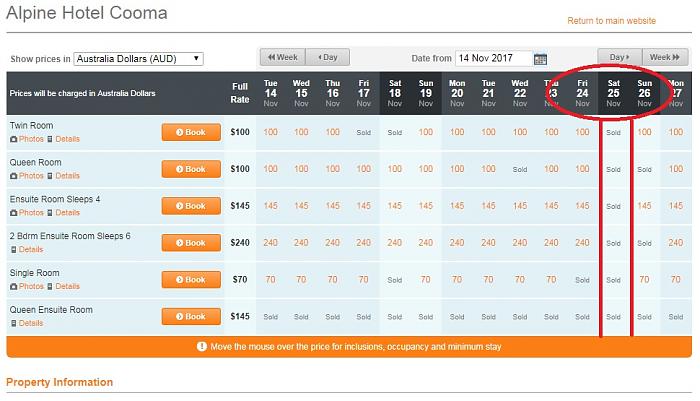Image resolution: width=700 pixels, height=401 pixels.
Task: Click the exclamation info icon in orange bar
Action: click(x=202, y=347)
